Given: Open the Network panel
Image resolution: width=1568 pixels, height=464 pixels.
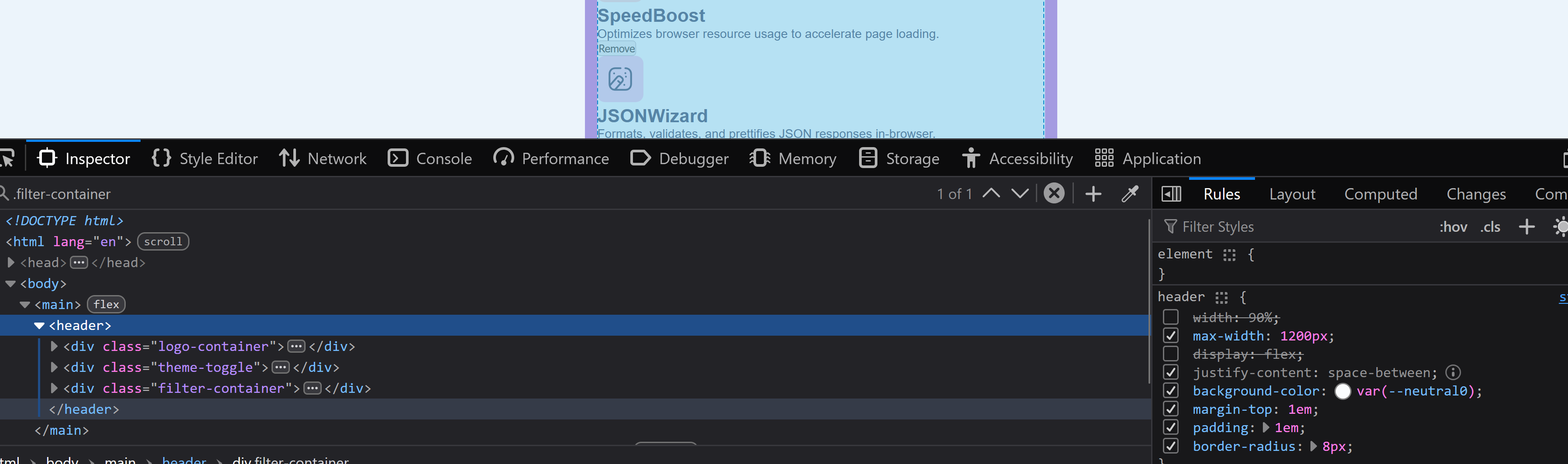Looking at the screenshot, I should click(323, 158).
